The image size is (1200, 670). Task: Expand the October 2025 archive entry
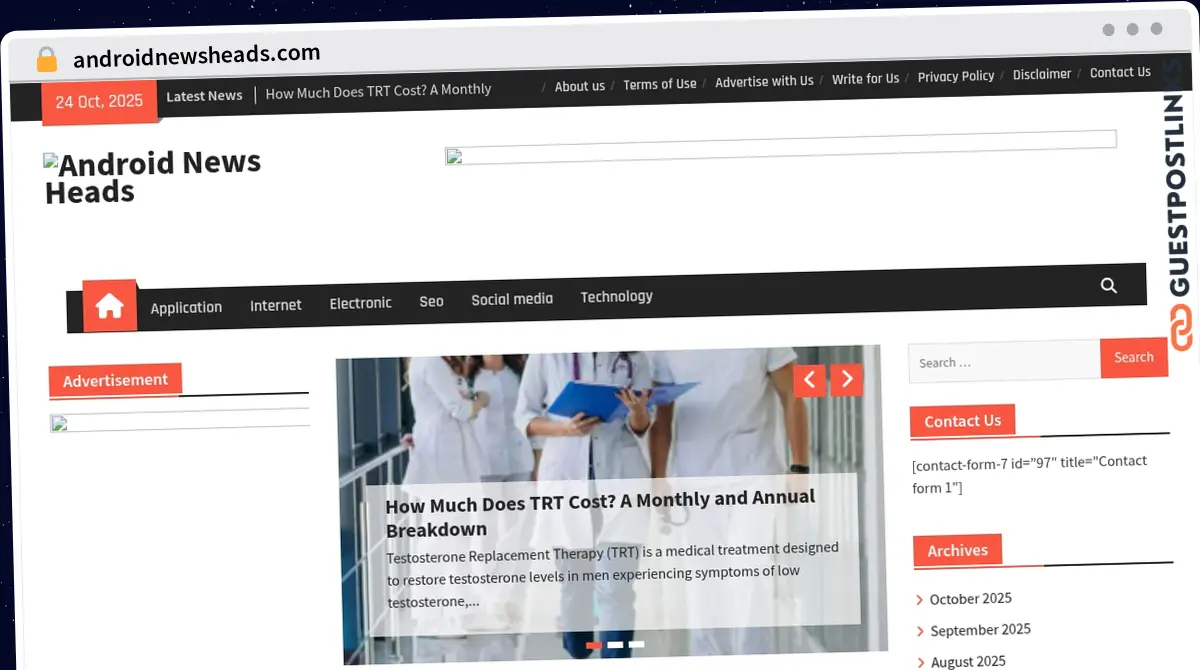click(970, 598)
